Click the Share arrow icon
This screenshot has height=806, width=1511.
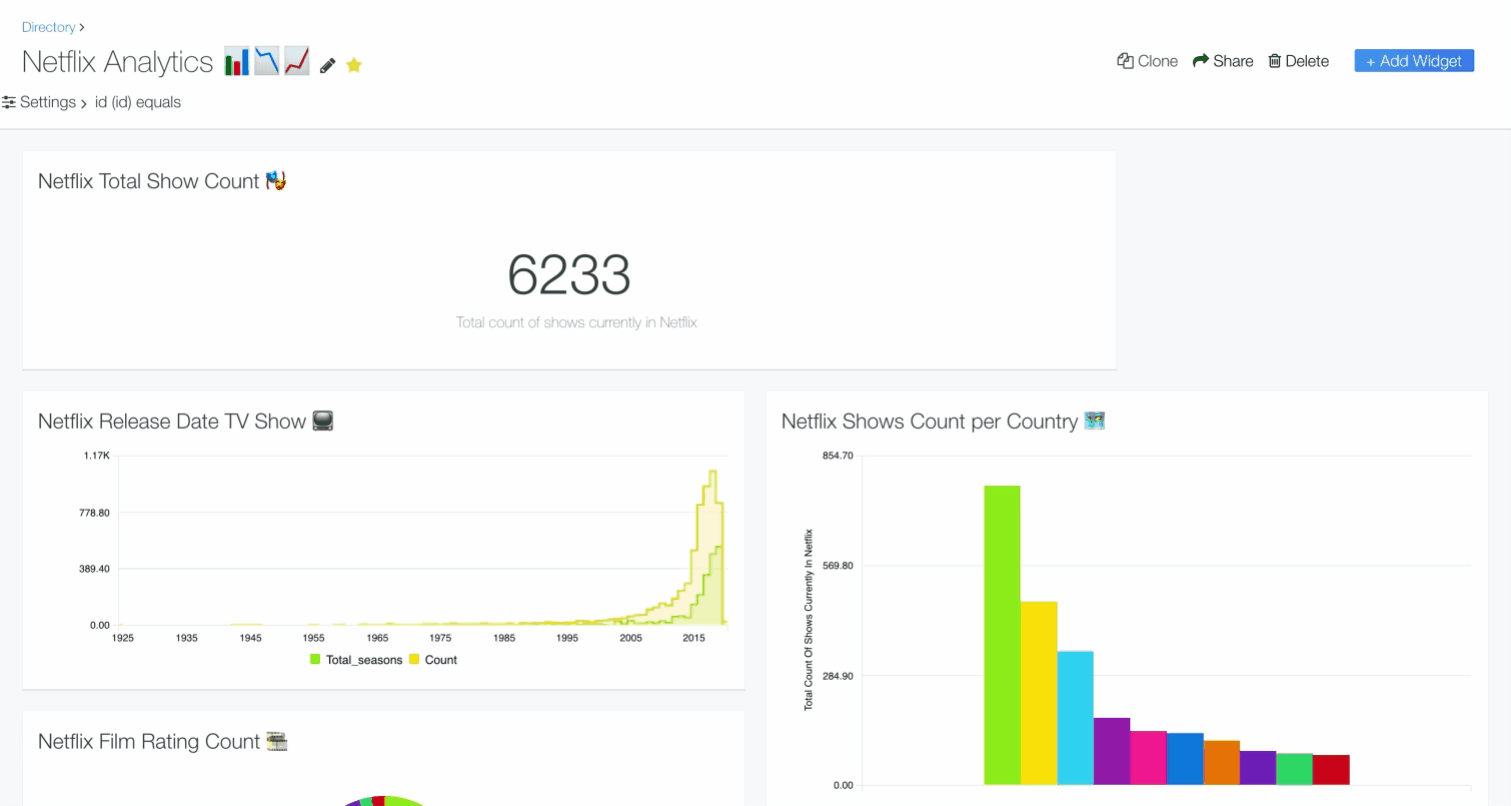(x=1200, y=61)
